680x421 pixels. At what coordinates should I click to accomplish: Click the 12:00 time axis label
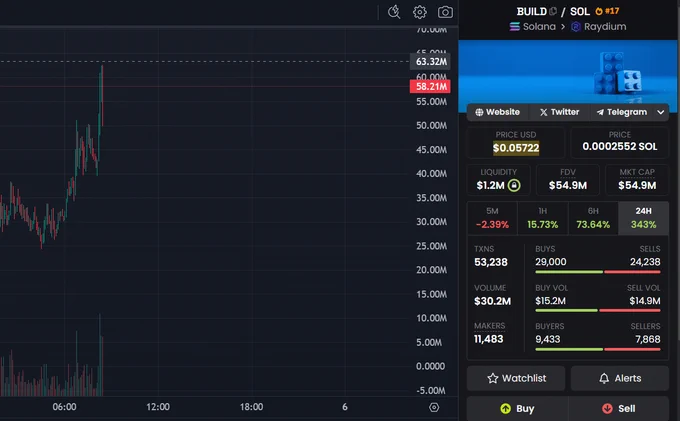pyautogui.click(x=158, y=407)
